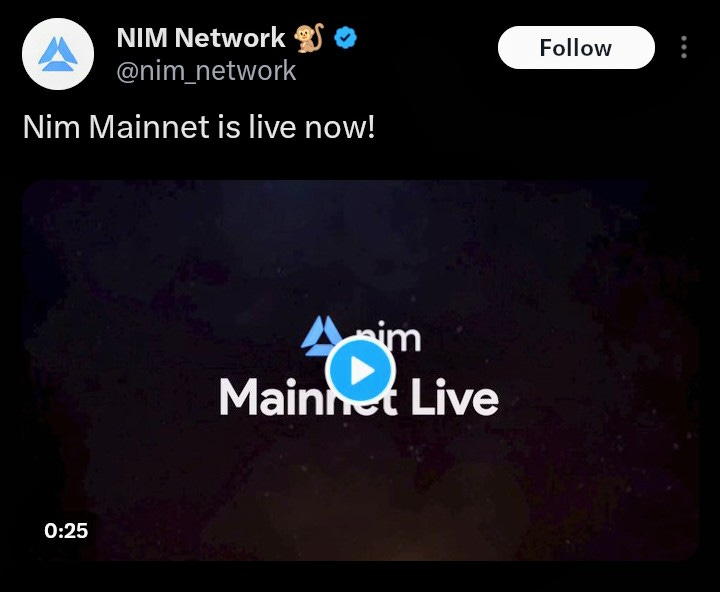
Task: Click the blue triangle inside the avatar circle
Action: 58,54
